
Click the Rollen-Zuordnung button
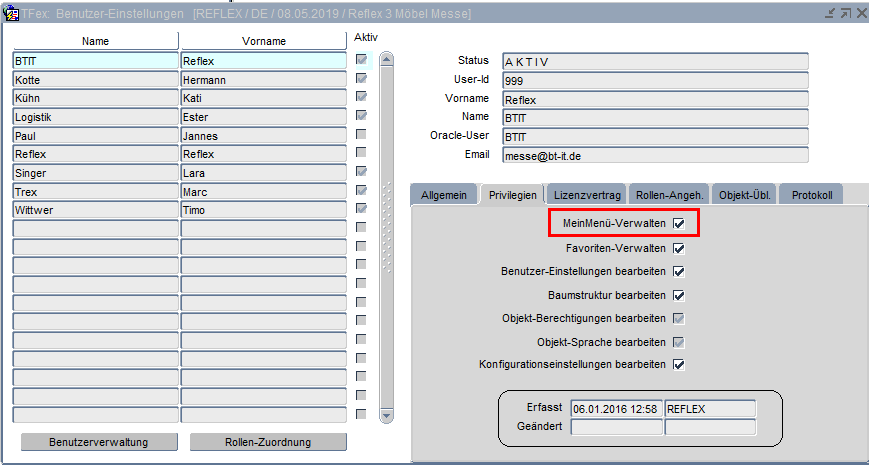268,442
